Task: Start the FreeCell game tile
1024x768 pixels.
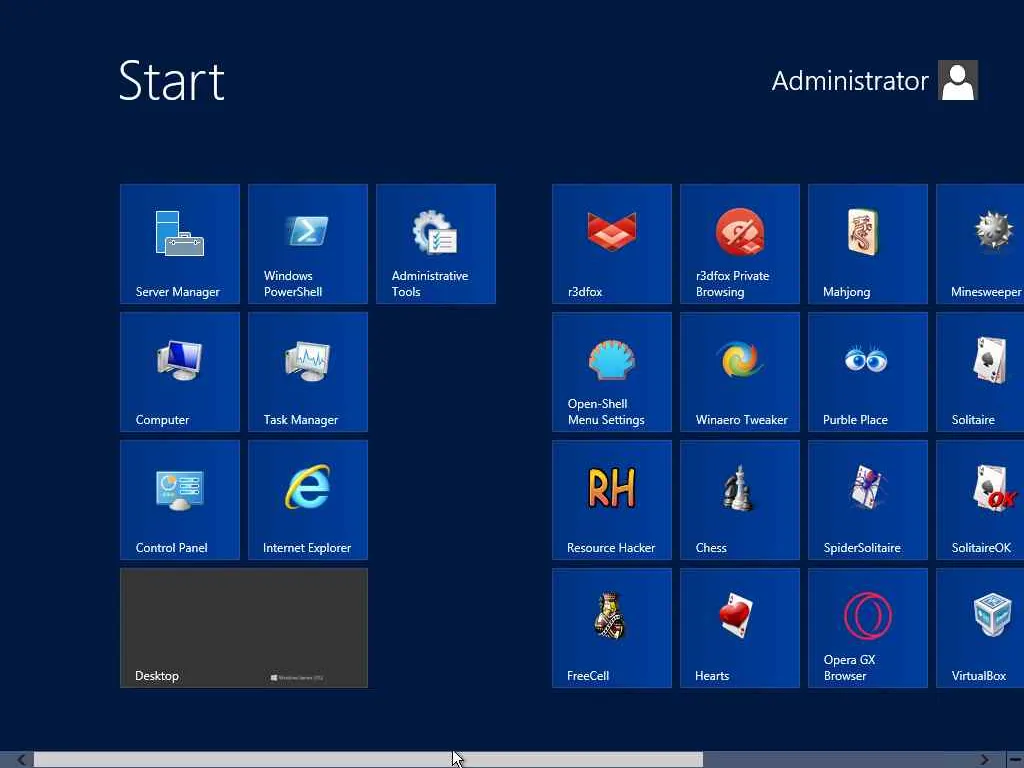Action: coord(611,628)
